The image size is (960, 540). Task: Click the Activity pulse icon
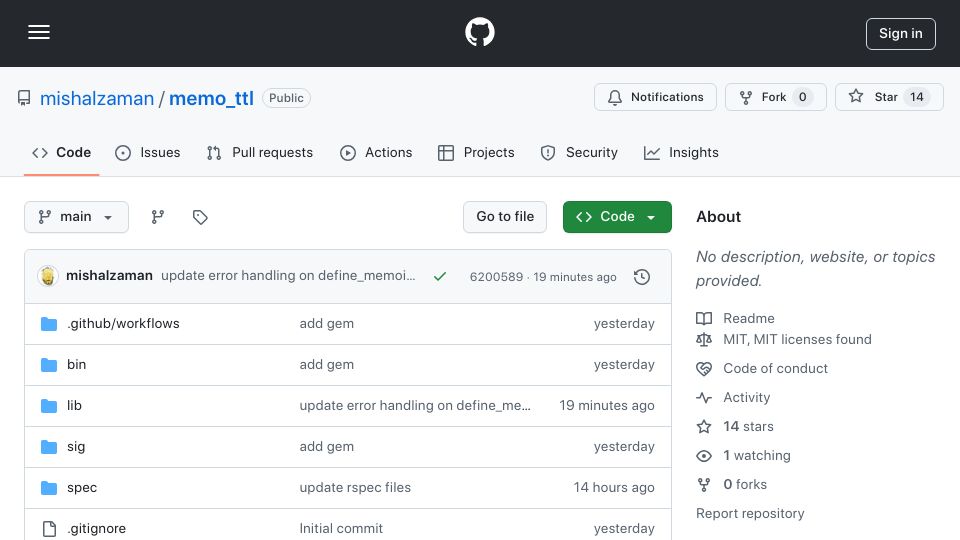[x=704, y=397]
